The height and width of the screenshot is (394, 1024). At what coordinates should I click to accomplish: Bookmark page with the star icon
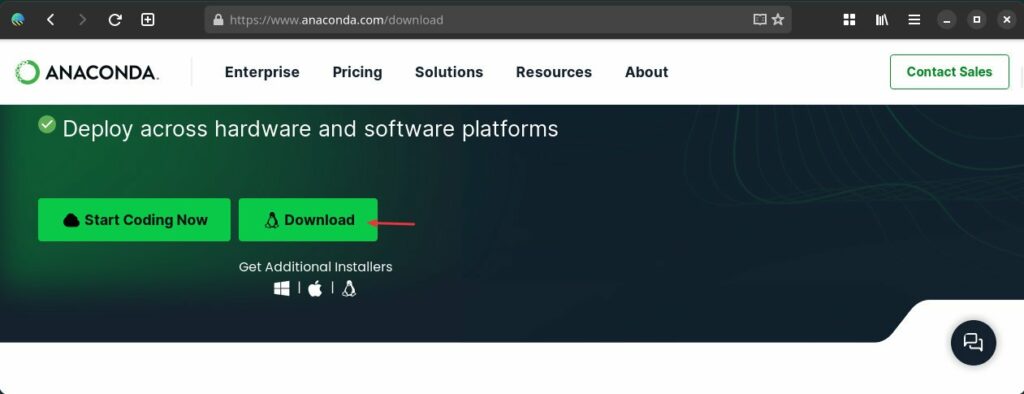pos(778,20)
